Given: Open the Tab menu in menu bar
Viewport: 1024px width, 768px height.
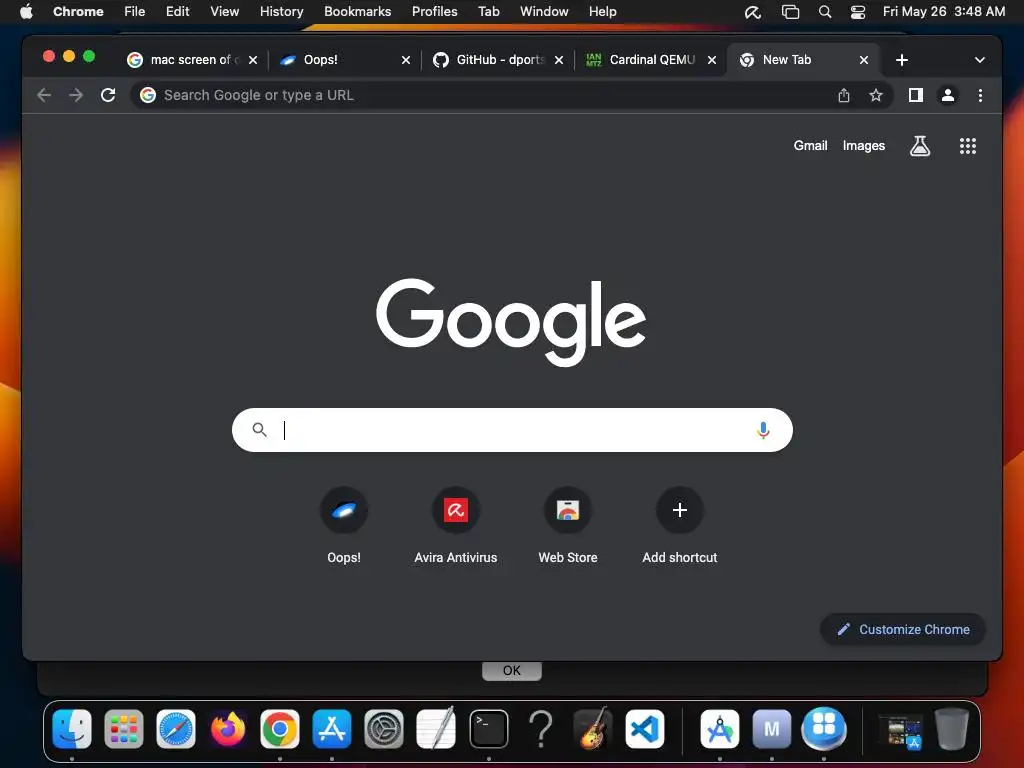Looking at the screenshot, I should (488, 12).
